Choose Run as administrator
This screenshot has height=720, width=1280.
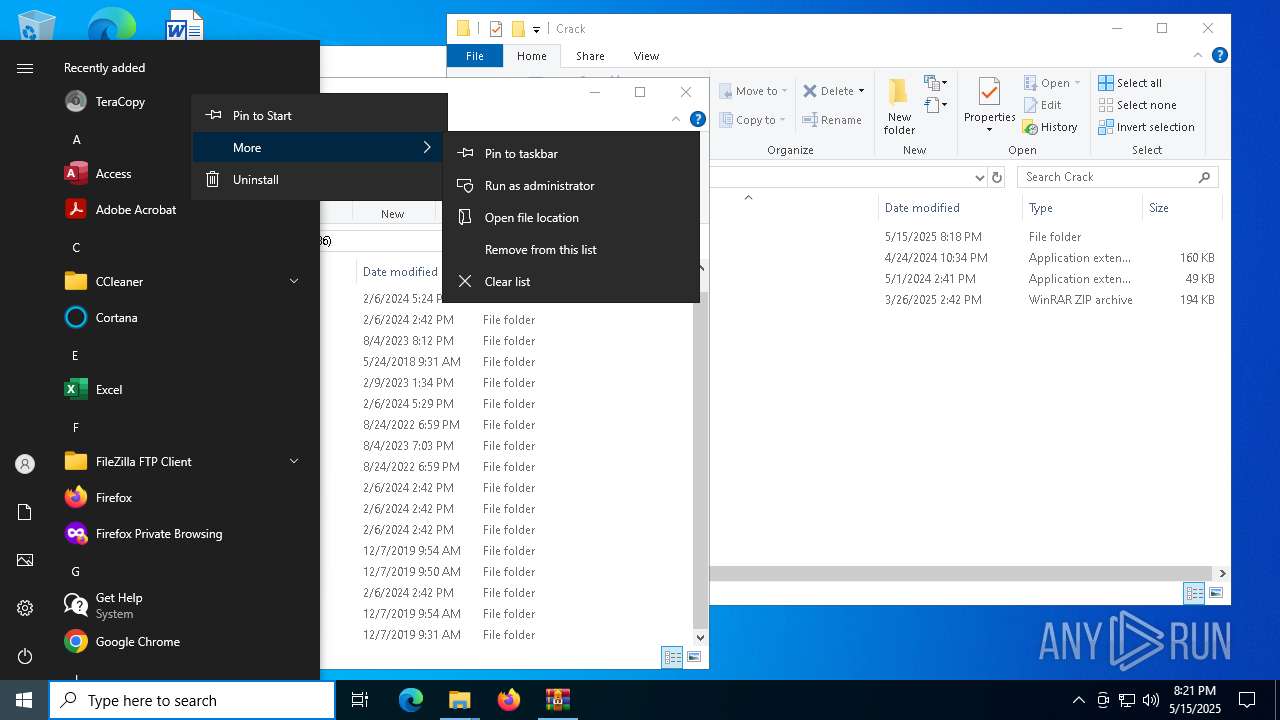571,186
